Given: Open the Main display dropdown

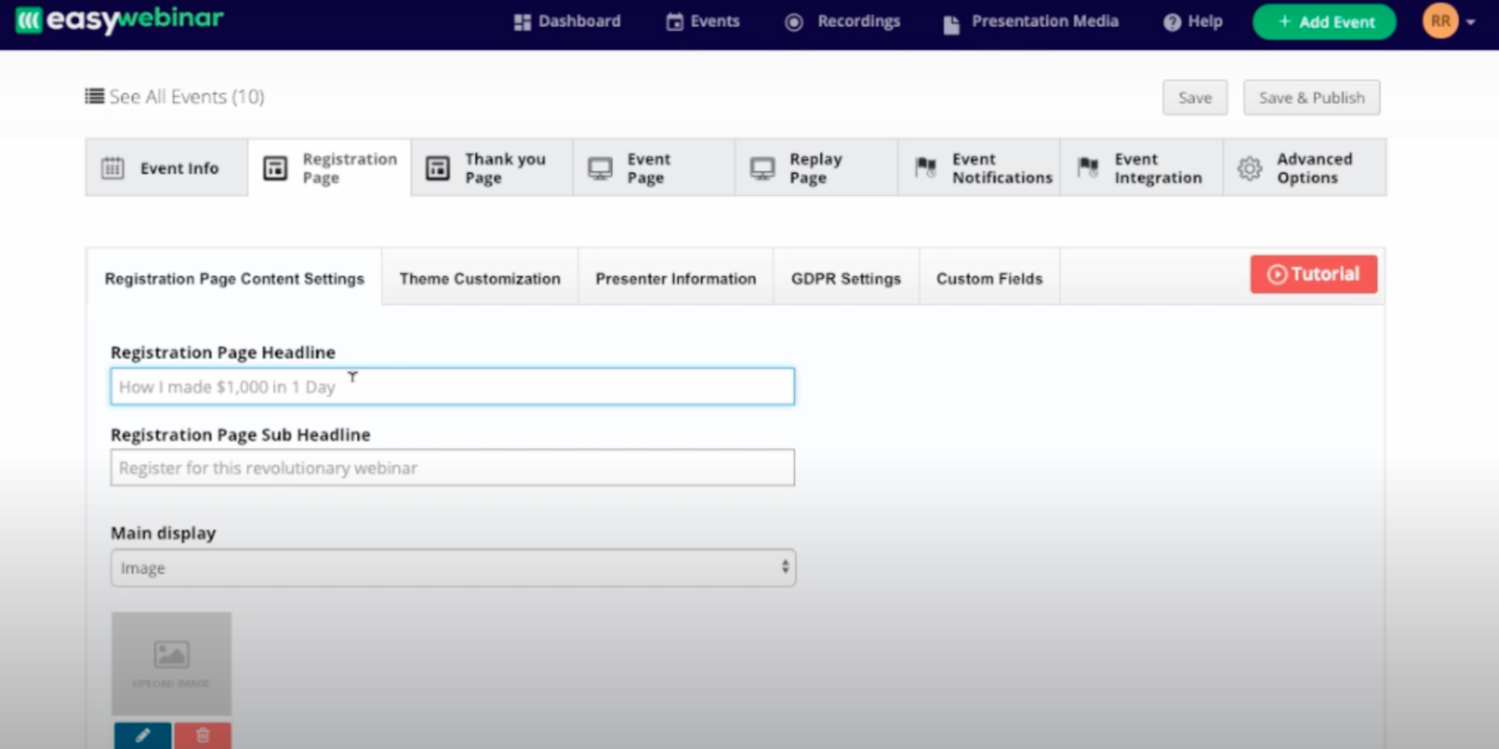Looking at the screenshot, I should (x=453, y=568).
